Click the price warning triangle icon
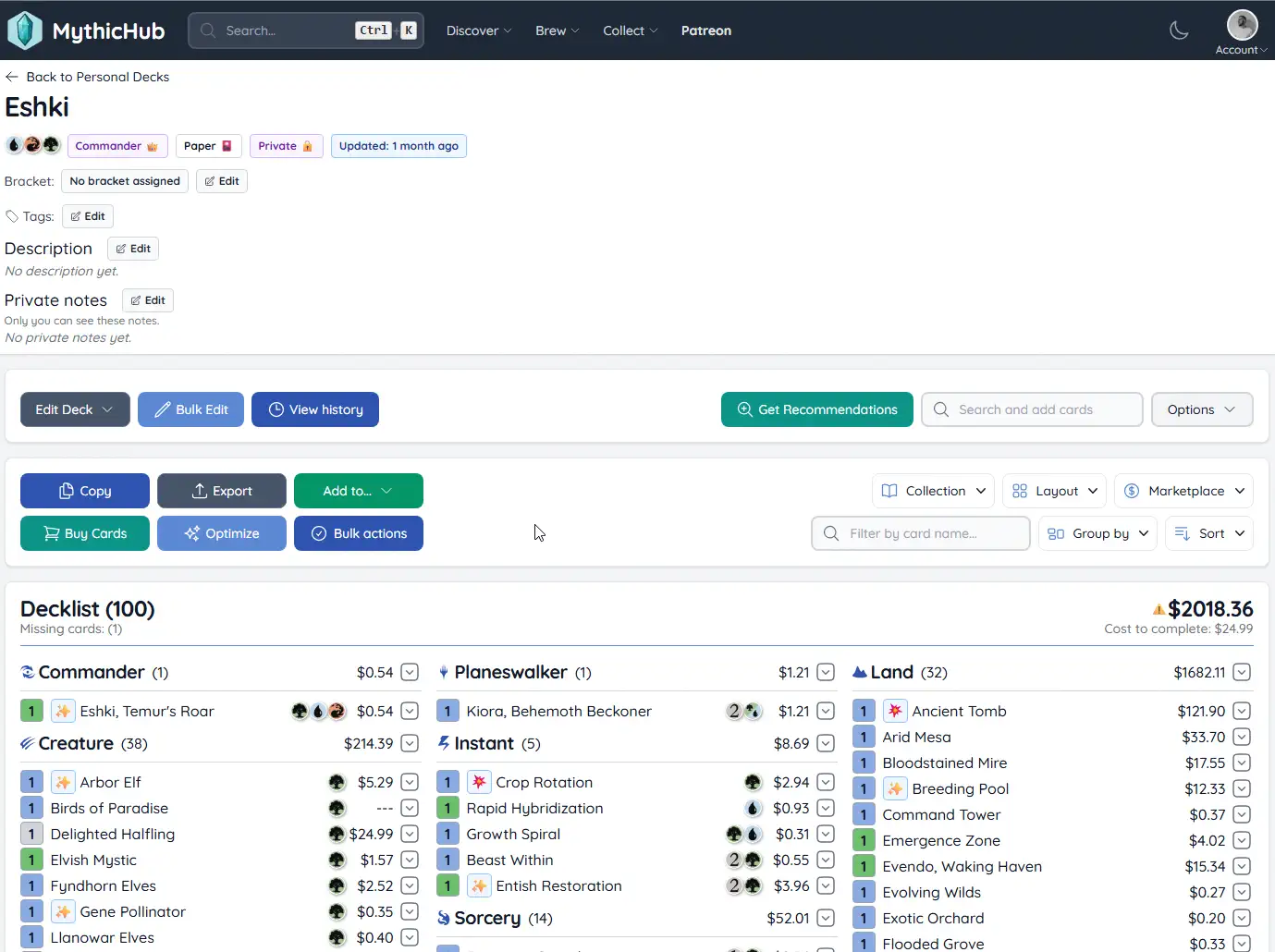The height and width of the screenshot is (952, 1275). [x=1159, y=609]
